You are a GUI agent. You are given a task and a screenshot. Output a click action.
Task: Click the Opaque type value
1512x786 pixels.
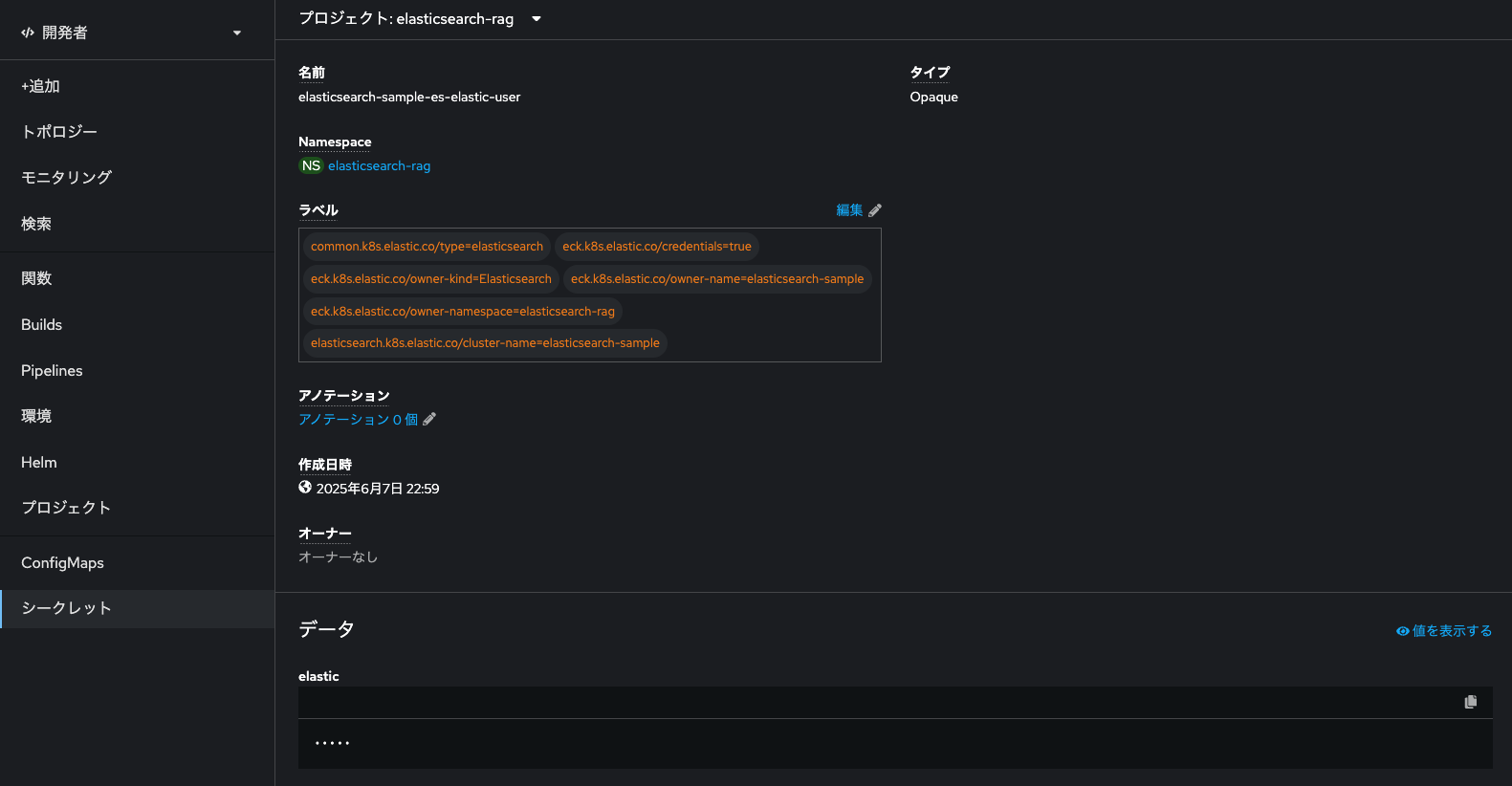tap(933, 97)
